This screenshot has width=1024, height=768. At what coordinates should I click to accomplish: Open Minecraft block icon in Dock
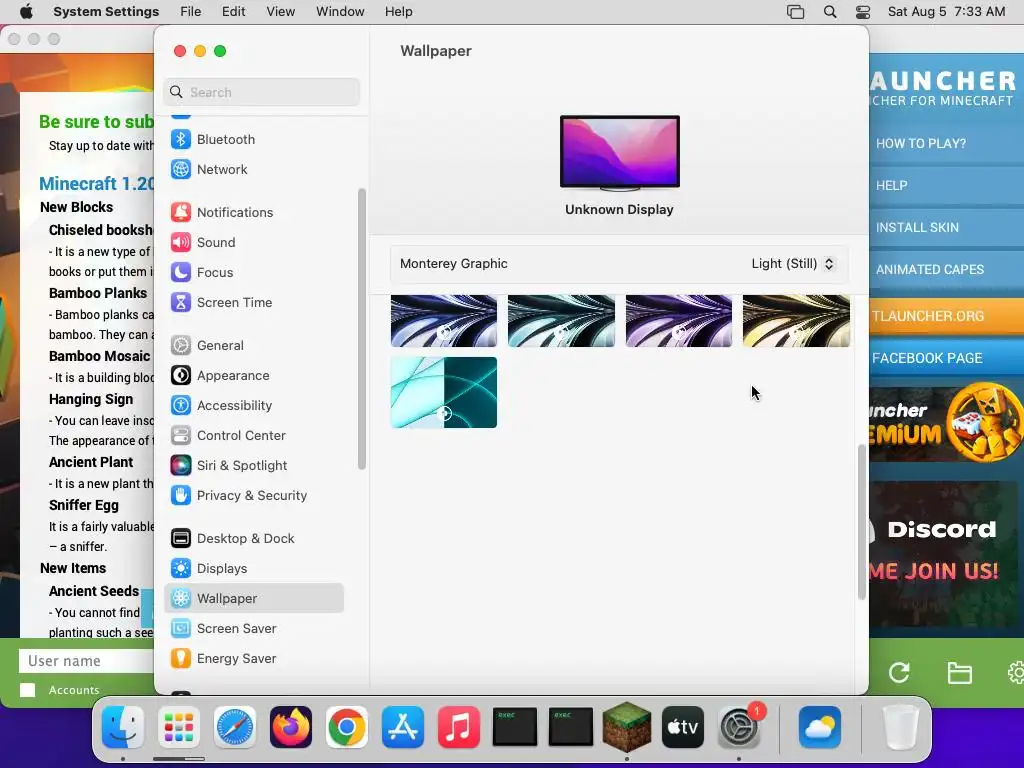click(626, 727)
